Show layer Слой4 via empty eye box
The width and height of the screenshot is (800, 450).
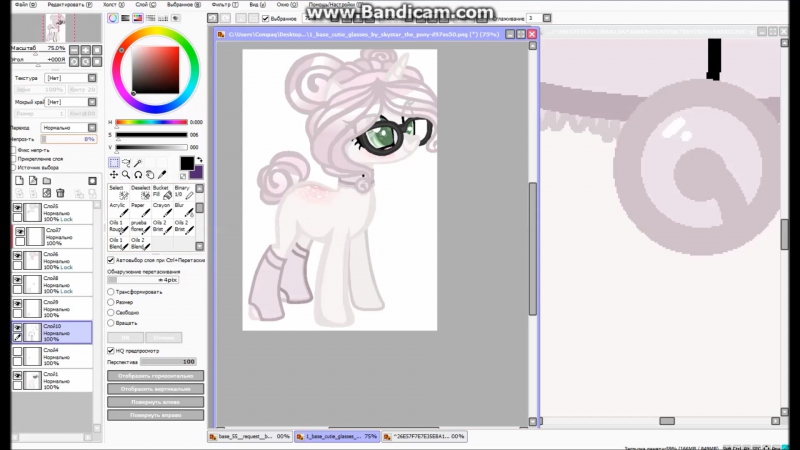tap(18, 352)
